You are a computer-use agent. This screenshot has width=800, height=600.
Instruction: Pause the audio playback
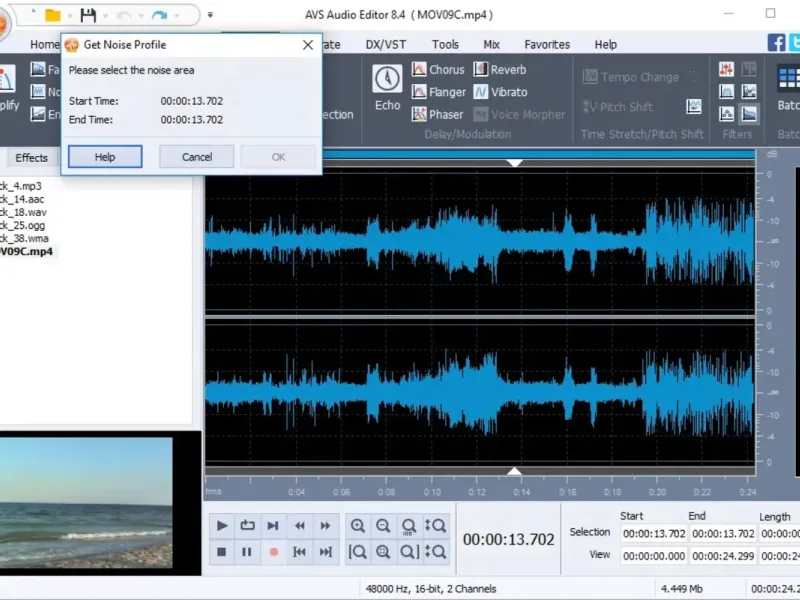(247, 551)
